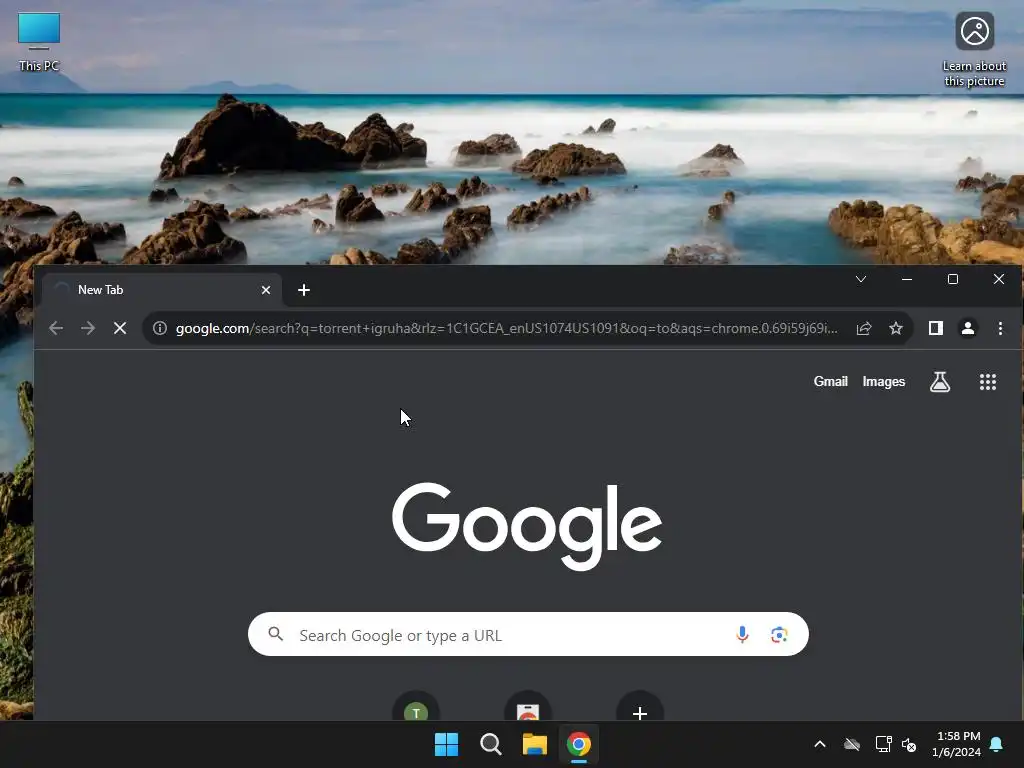1024x768 pixels.
Task: Show hidden tray icons
Action: [x=820, y=744]
